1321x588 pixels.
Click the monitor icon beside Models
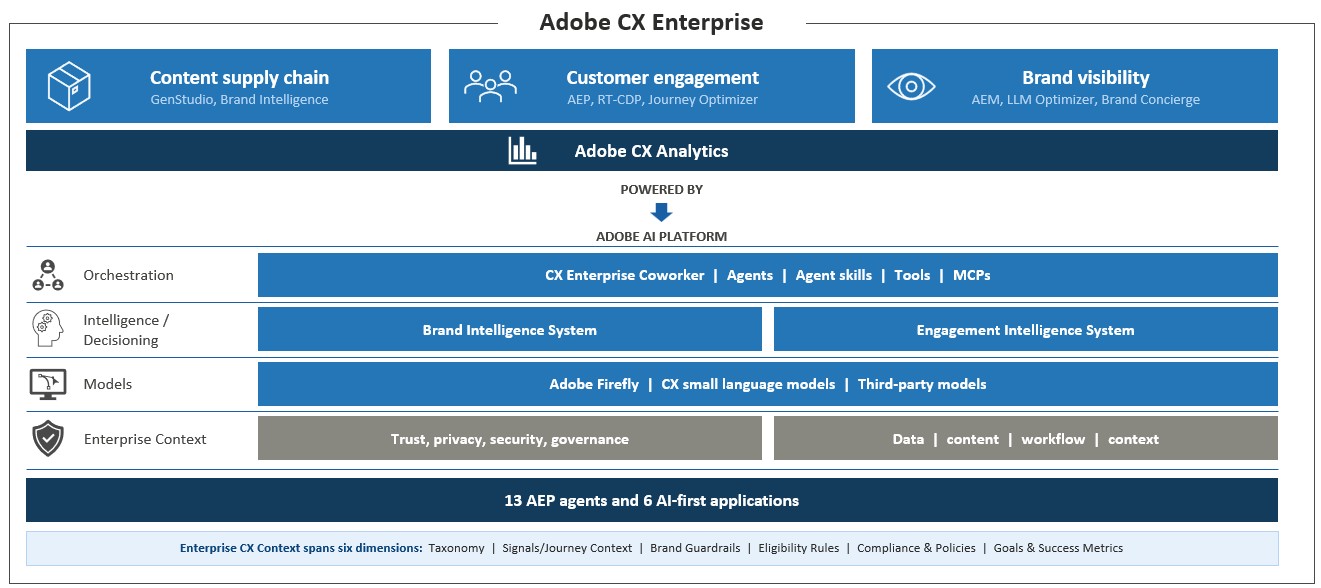pos(48,384)
